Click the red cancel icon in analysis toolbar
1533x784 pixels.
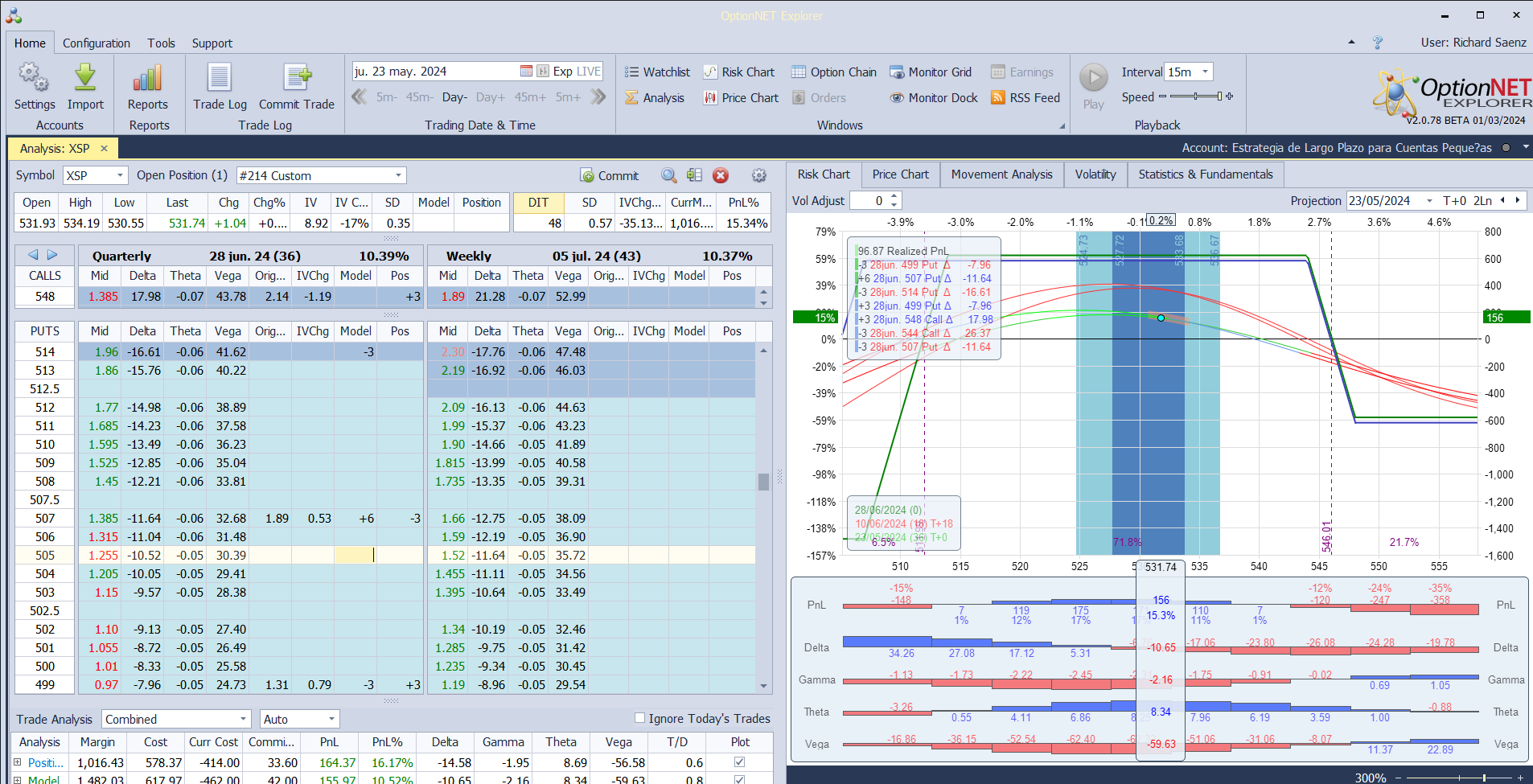click(x=721, y=175)
